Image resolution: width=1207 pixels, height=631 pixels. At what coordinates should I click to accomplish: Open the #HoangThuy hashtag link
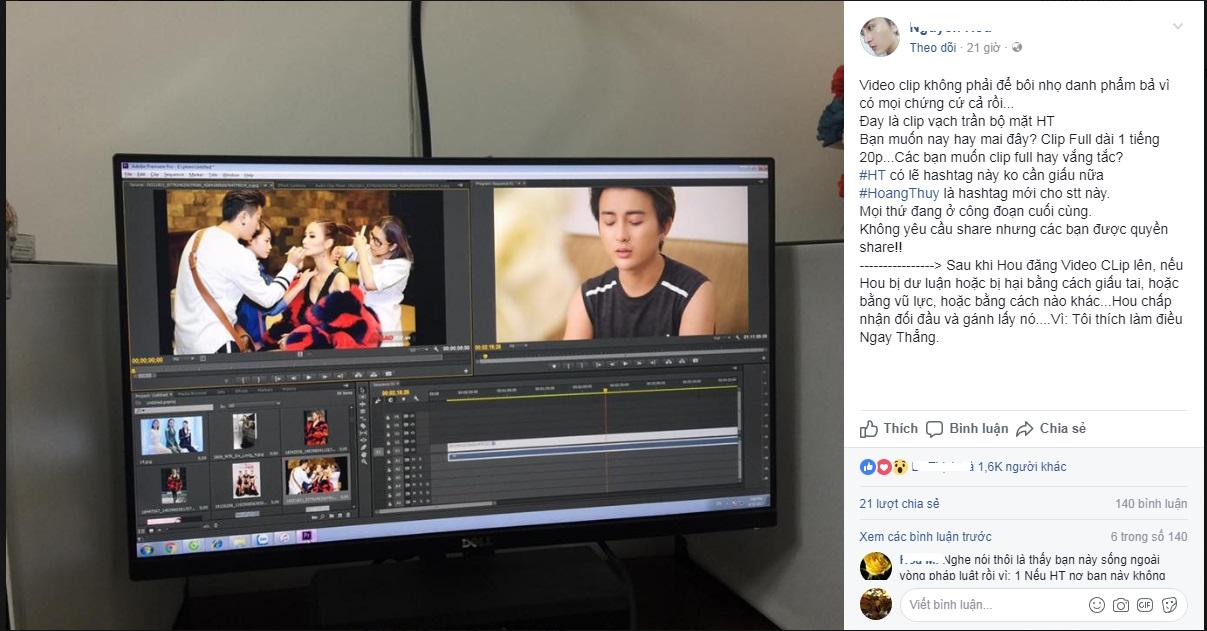tap(897, 193)
